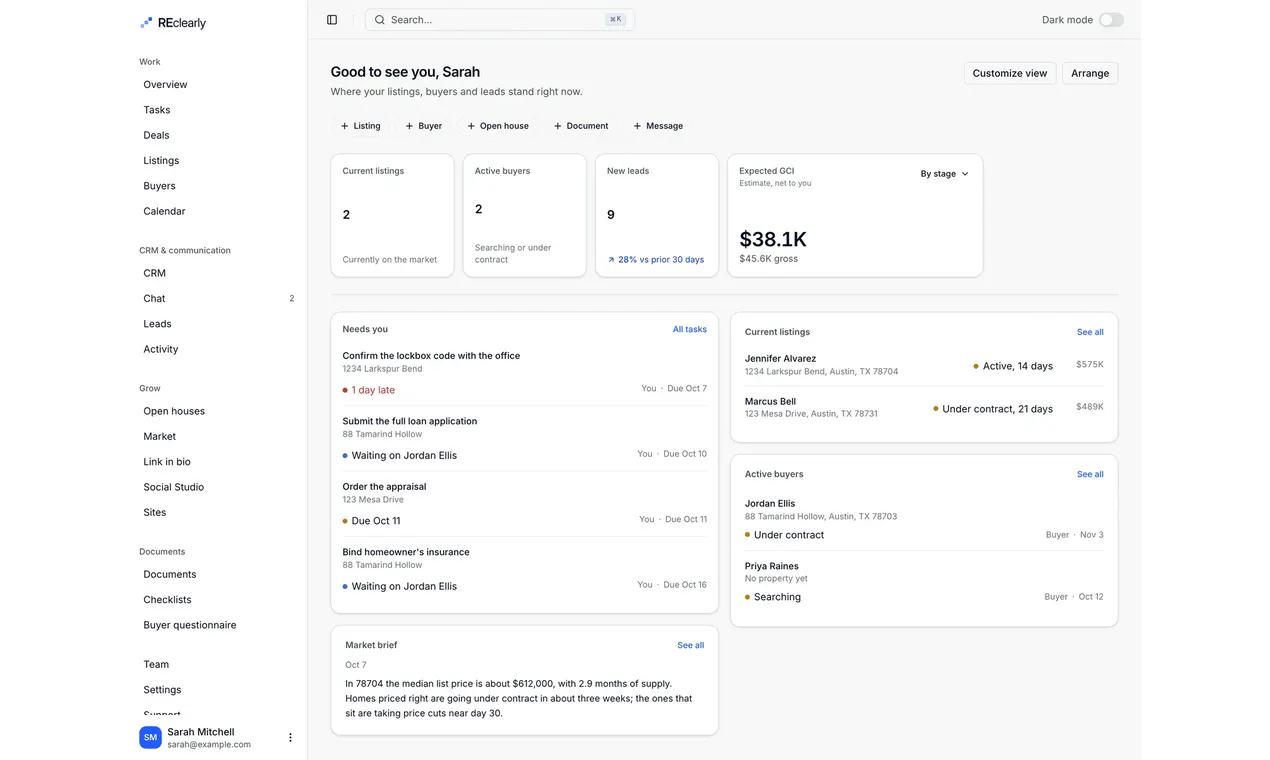Create a new Open house
The height and width of the screenshot is (760, 1270).
(498, 126)
